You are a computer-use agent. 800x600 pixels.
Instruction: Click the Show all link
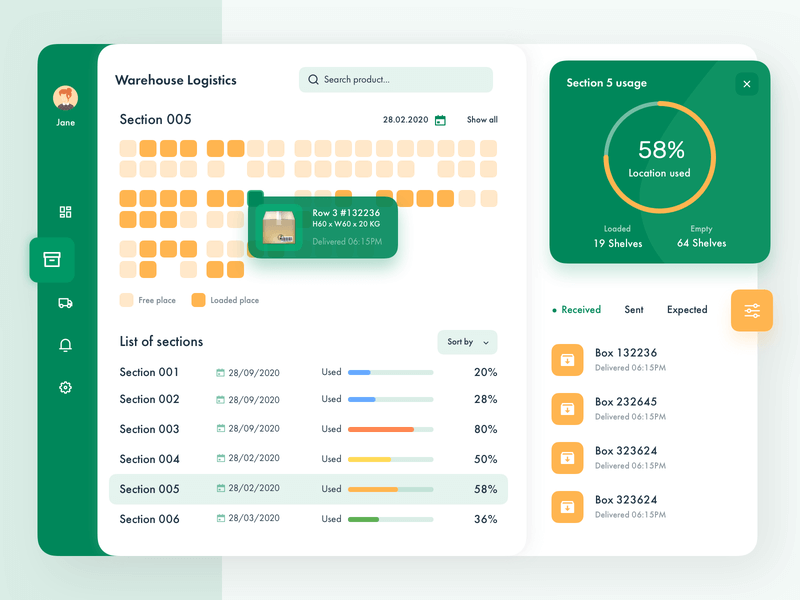pyautogui.click(x=481, y=119)
